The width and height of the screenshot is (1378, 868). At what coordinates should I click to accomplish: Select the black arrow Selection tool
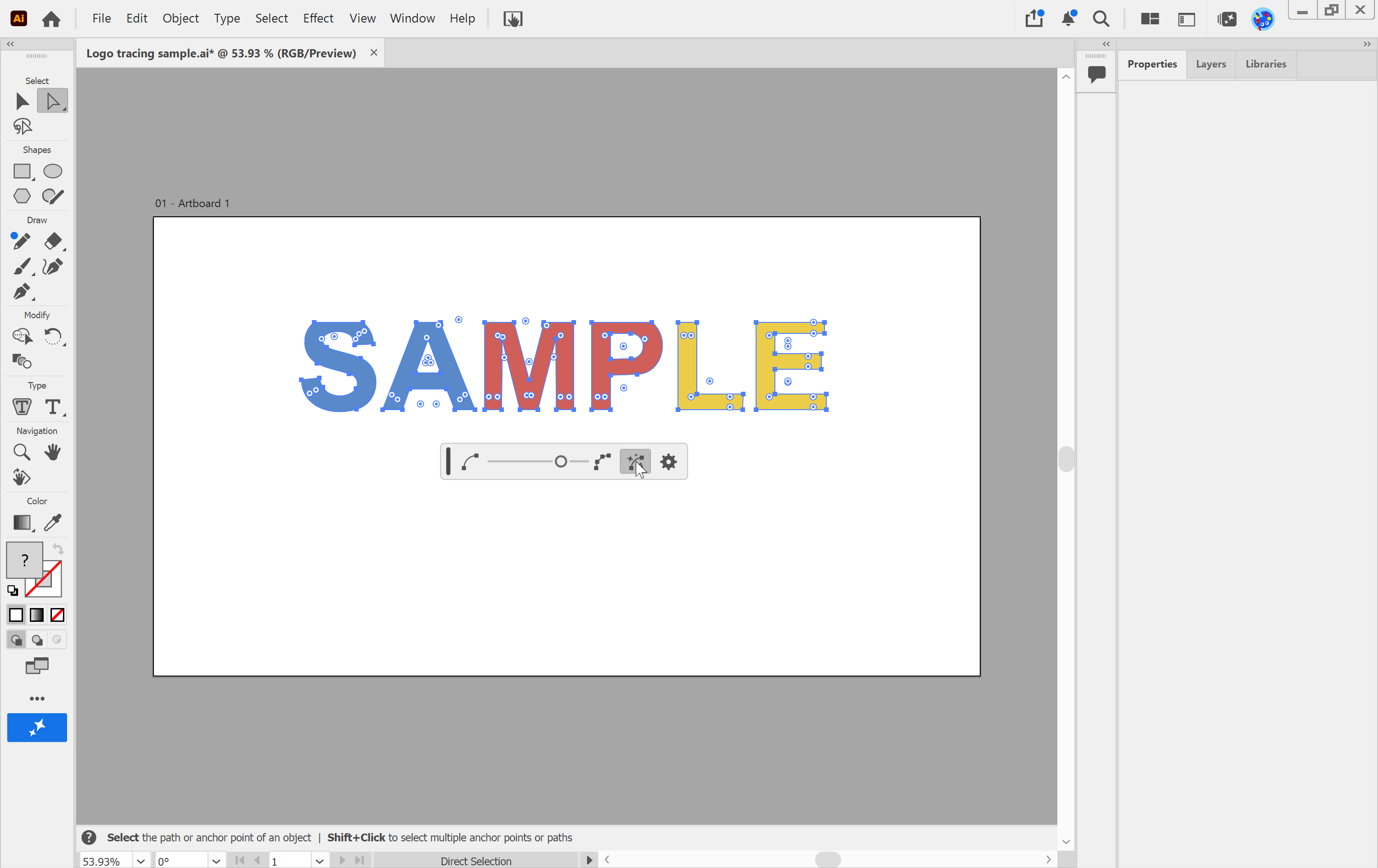pos(22,101)
